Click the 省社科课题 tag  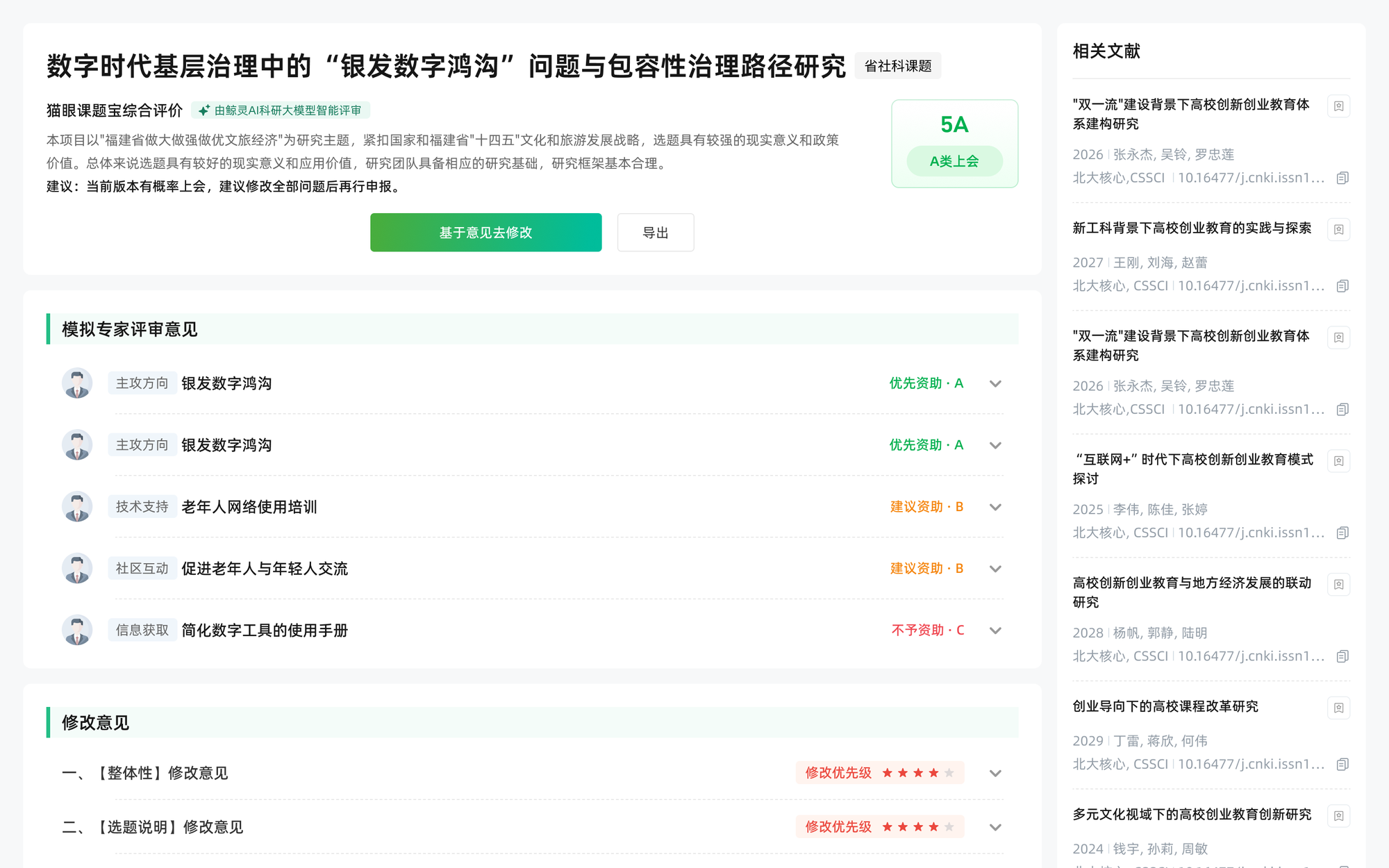click(898, 66)
